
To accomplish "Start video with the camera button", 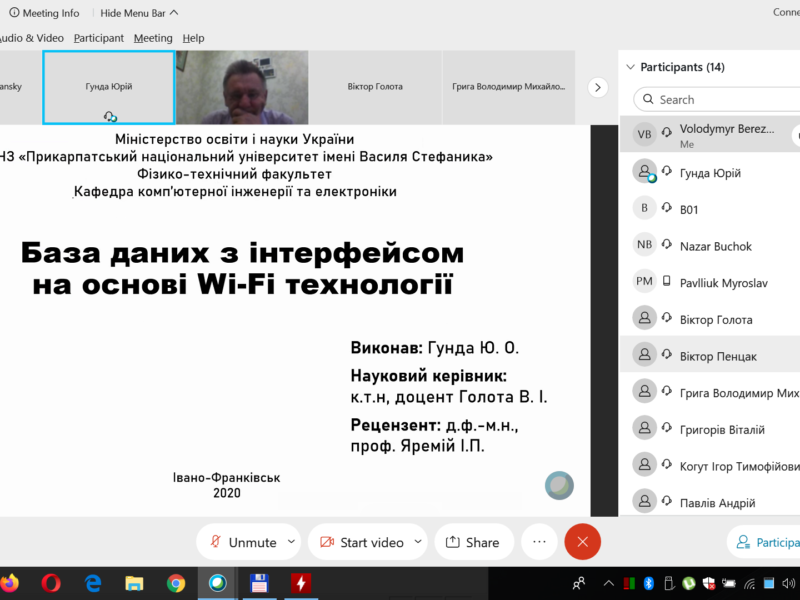I will point(361,542).
